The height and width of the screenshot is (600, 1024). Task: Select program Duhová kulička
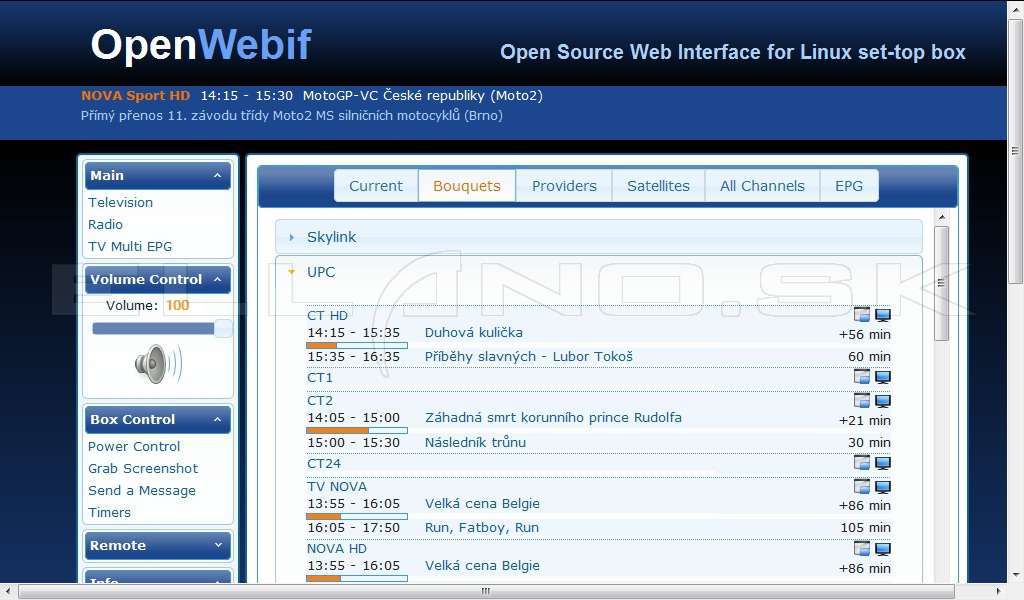tap(473, 332)
